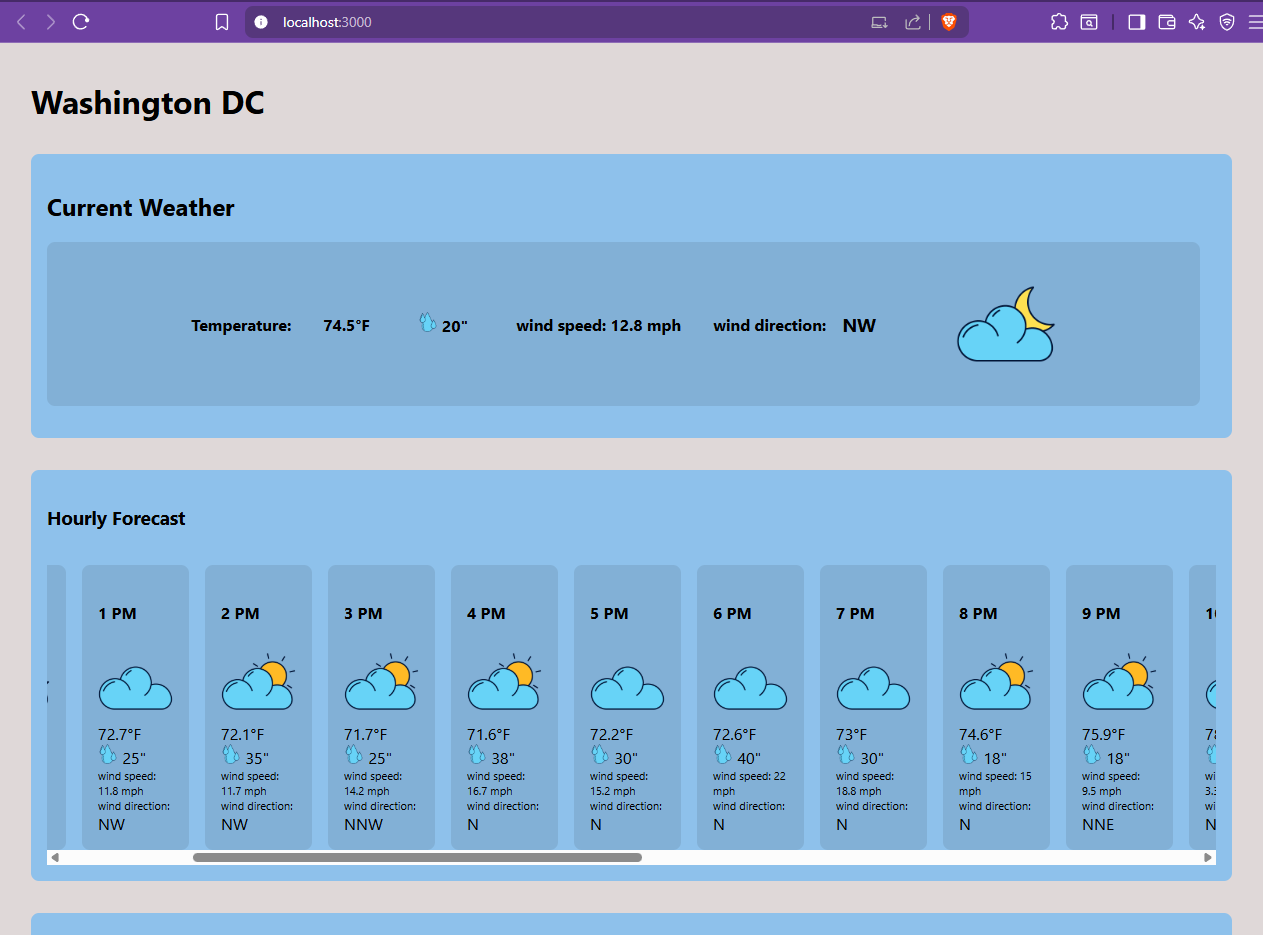
Task: Click the Leo AI sparkle icon
Action: 1197,22
